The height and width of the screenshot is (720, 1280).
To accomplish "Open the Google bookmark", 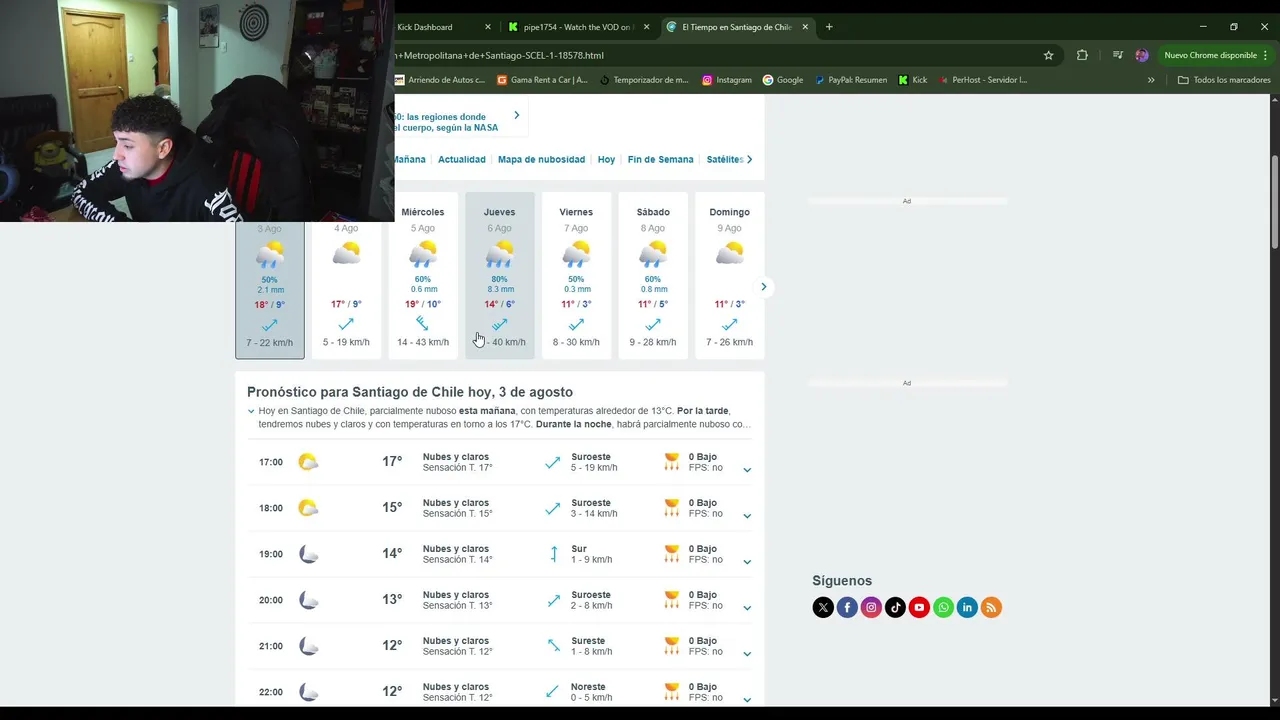I will pyautogui.click(x=783, y=80).
